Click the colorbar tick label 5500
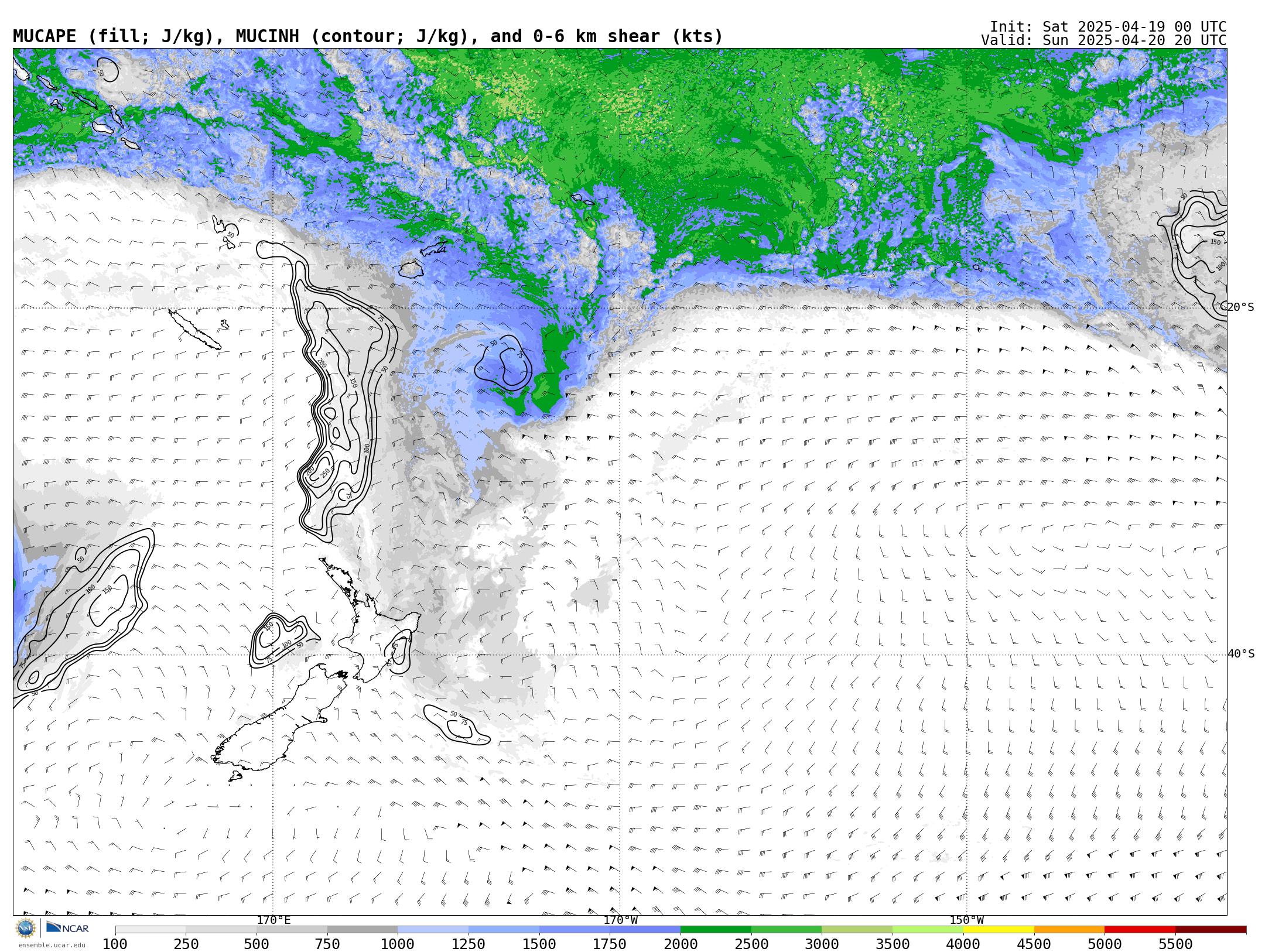The width and height of the screenshot is (1265, 952). click(x=1175, y=944)
